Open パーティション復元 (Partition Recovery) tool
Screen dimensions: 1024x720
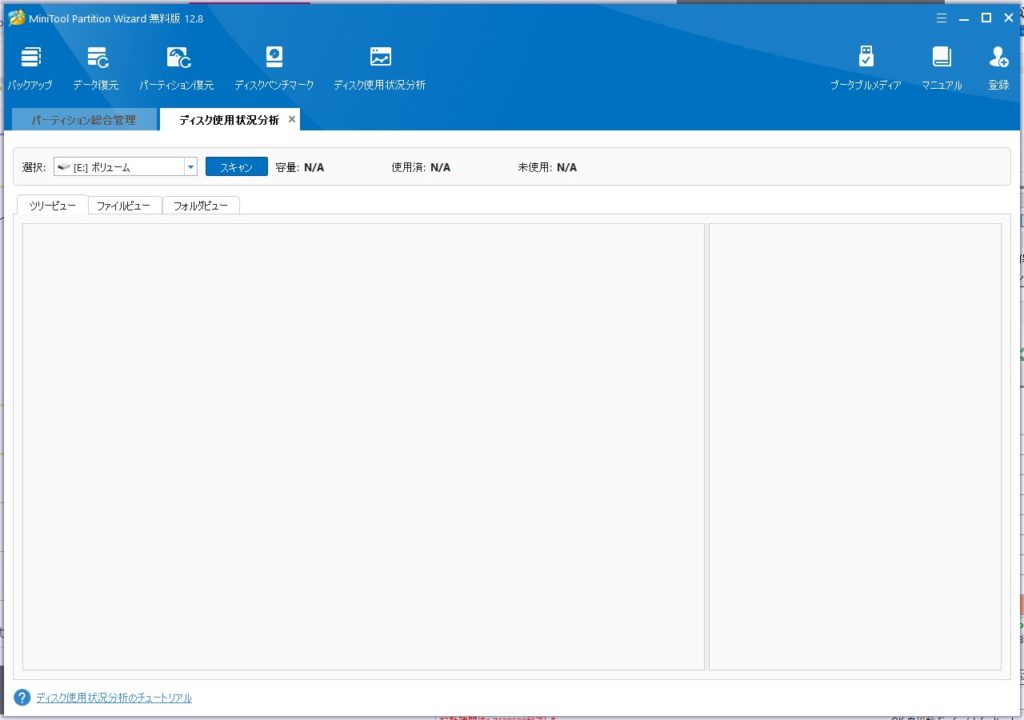click(x=177, y=58)
